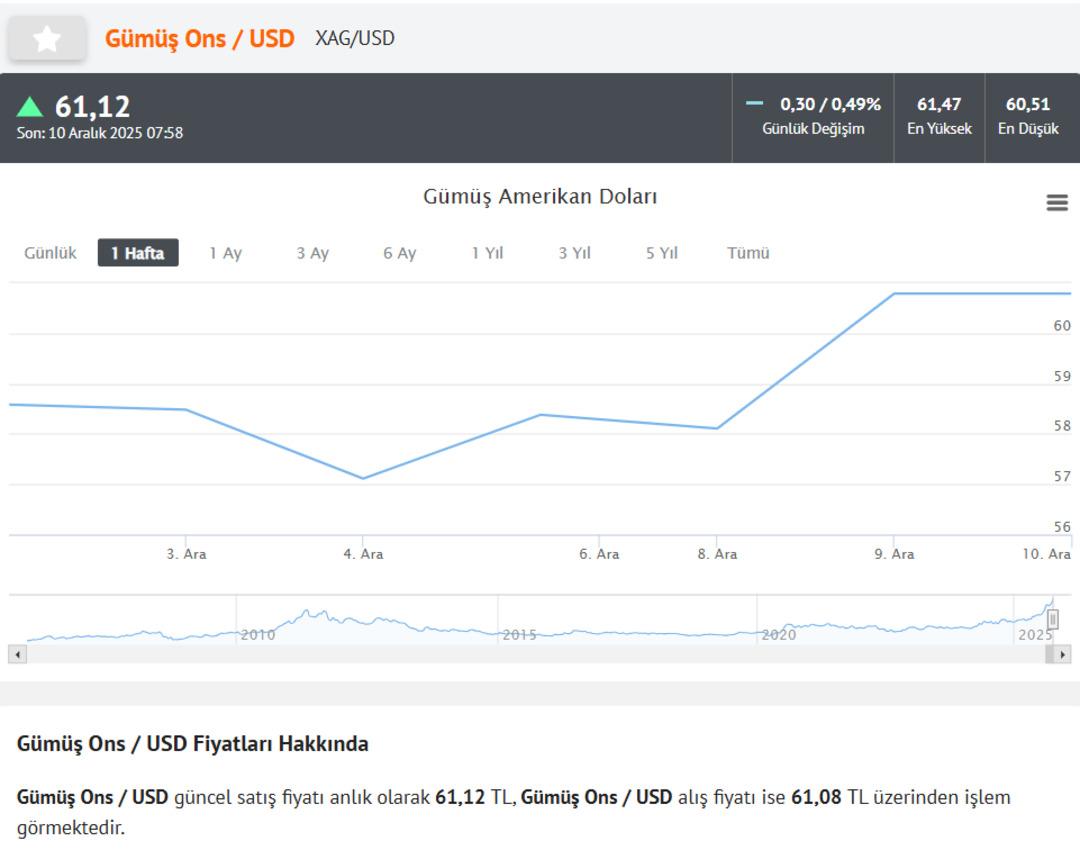The image size is (1080, 850).
Task: Click the navigator timeline at 2010
Action: 257,634
